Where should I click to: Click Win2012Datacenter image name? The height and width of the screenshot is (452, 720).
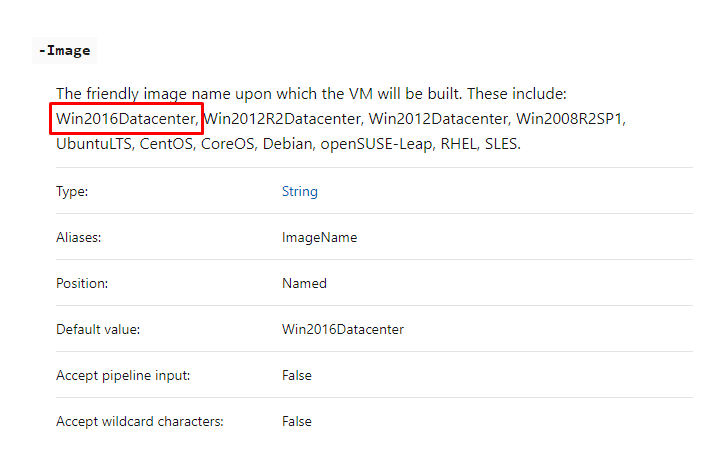(438, 119)
